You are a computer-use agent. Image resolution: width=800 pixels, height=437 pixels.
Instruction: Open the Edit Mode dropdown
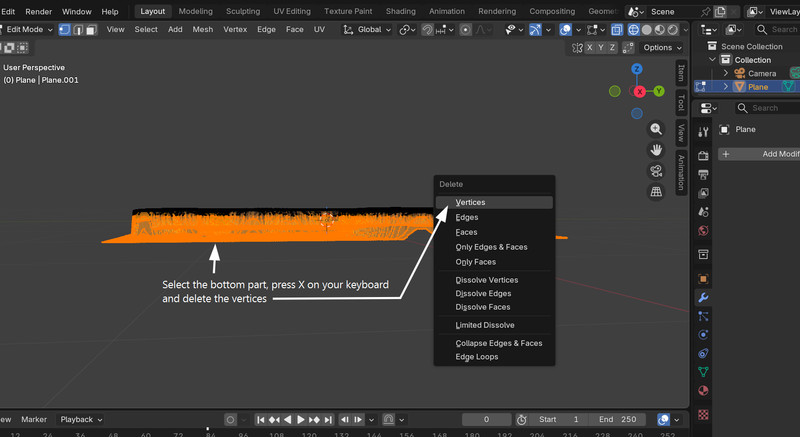coord(27,30)
